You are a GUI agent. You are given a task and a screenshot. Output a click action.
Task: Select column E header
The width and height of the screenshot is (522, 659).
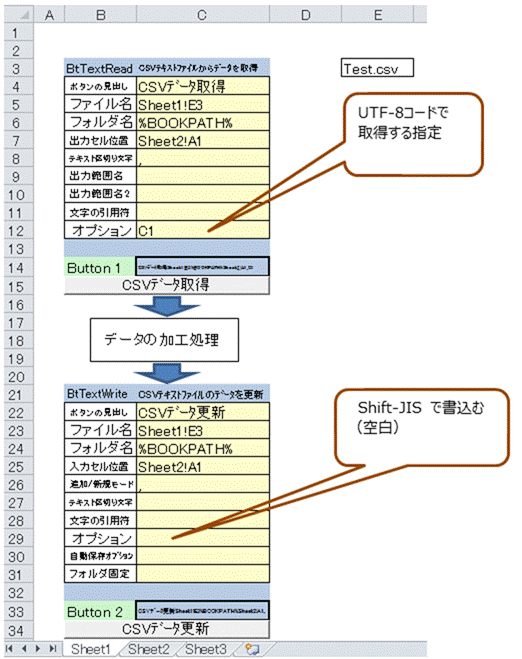(378, 15)
